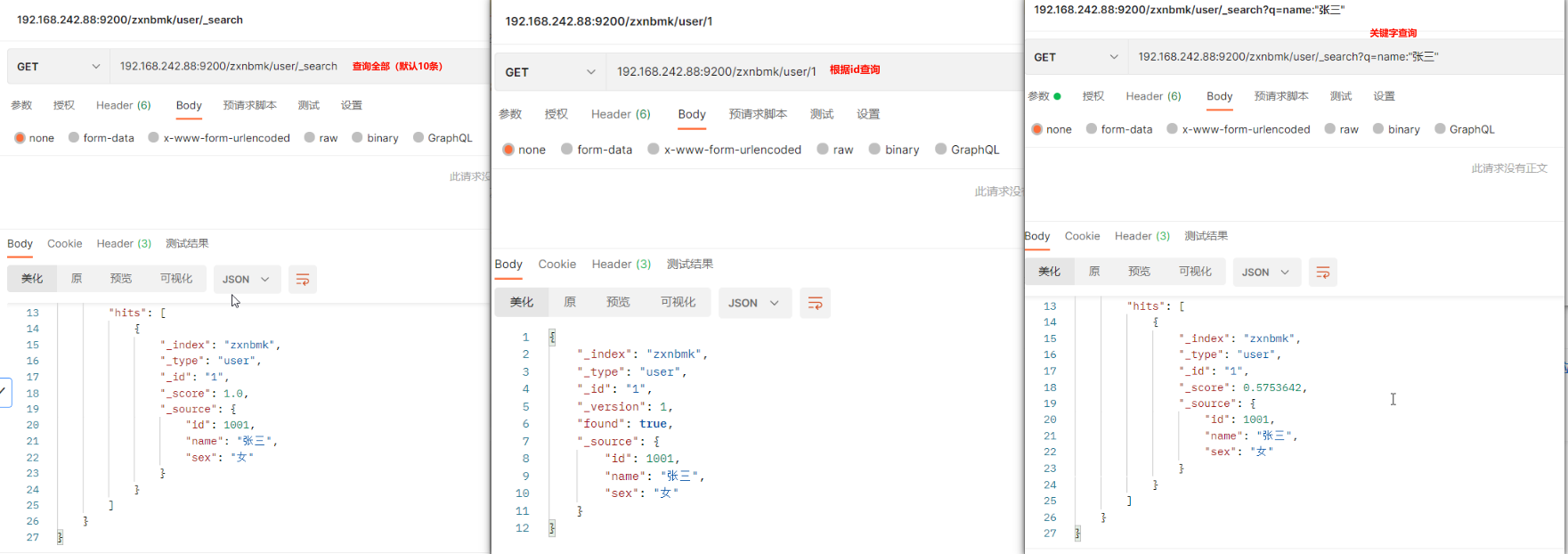Open GET method dropdown in left panel

coord(59,67)
